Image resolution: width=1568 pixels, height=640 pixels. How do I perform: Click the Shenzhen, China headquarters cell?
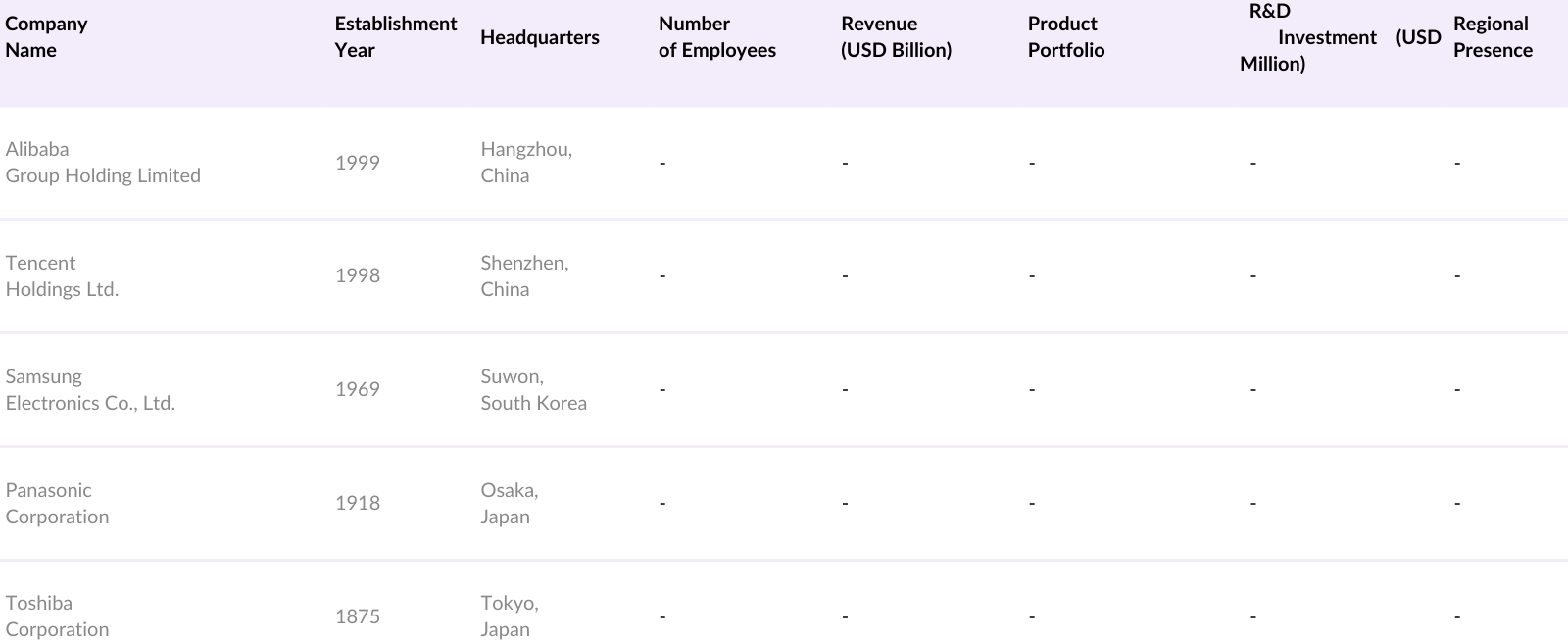coord(524,276)
